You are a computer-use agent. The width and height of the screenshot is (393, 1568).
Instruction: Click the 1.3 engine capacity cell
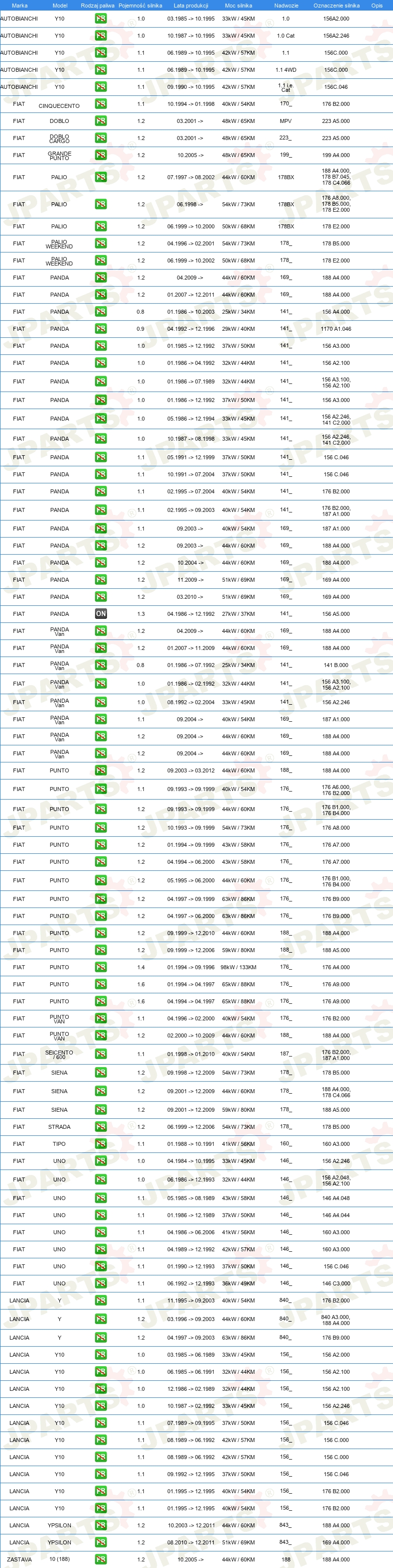(141, 613)
